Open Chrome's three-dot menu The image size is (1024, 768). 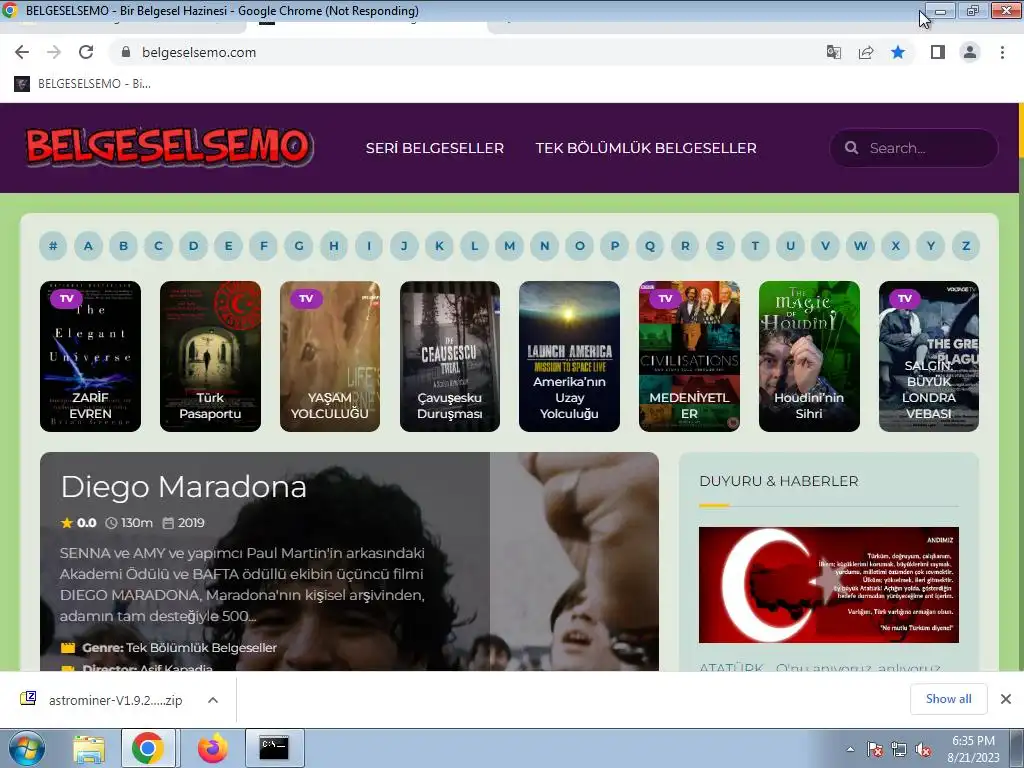pos(1002,52)
